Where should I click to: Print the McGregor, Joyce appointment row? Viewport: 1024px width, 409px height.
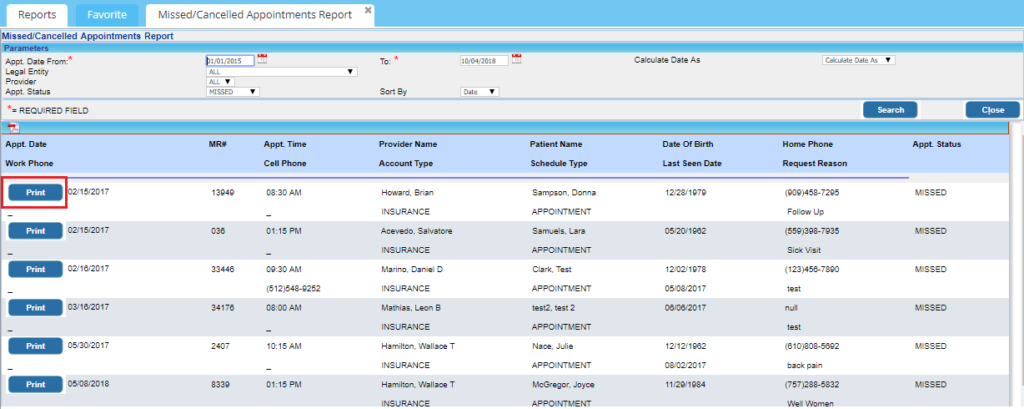coord(35,385)
